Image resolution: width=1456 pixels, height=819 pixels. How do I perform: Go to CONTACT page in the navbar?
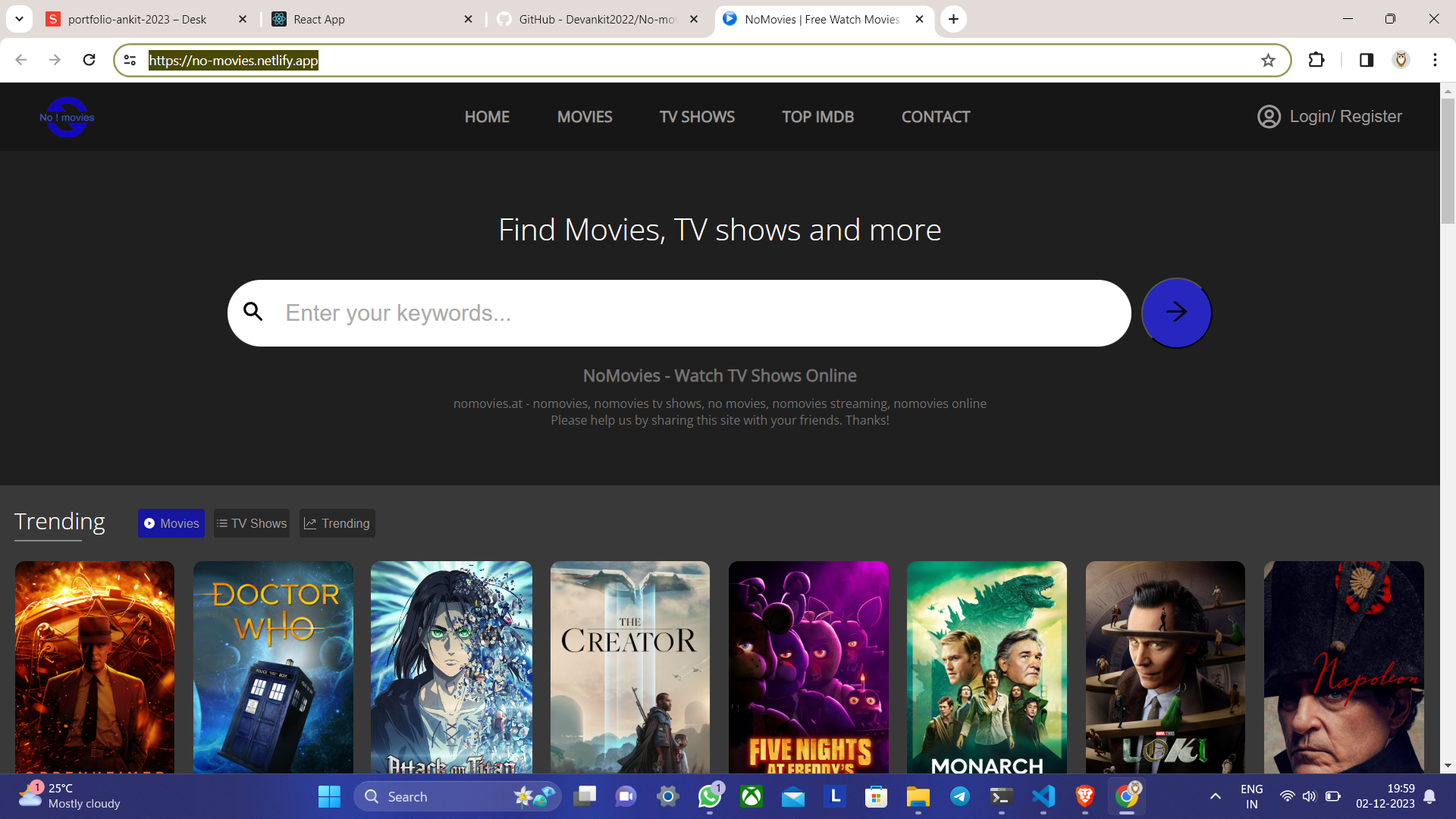coord(935,117)
